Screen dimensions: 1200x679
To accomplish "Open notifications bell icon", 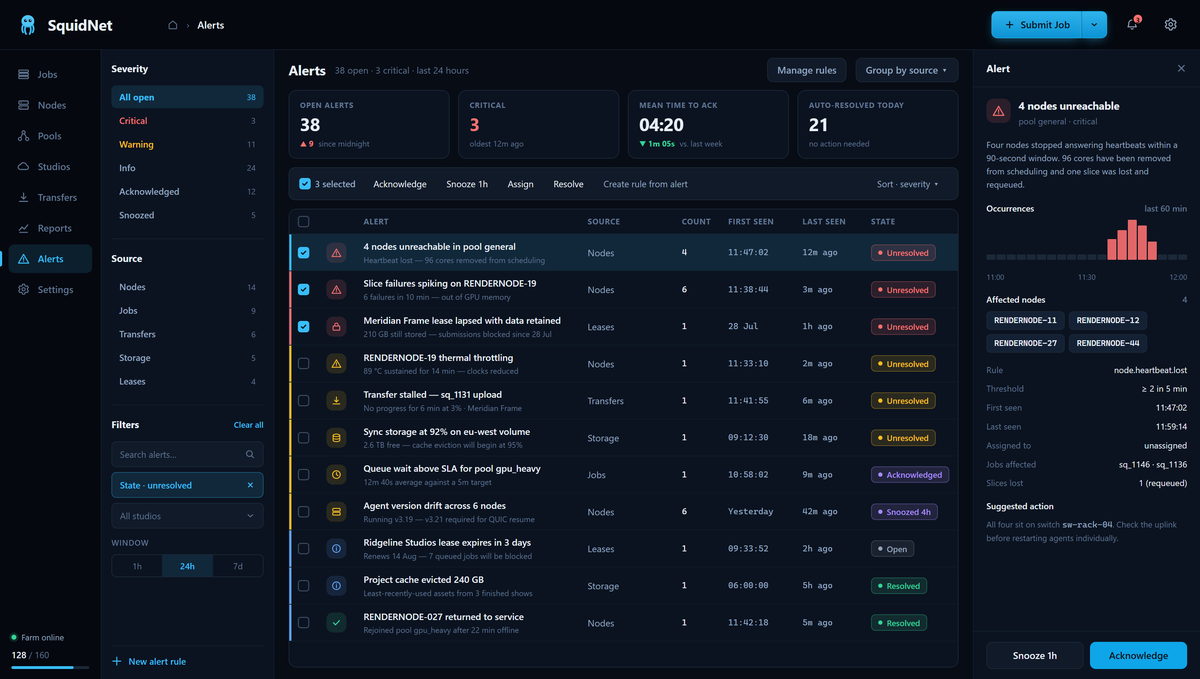I will [x=1132, y=25].
